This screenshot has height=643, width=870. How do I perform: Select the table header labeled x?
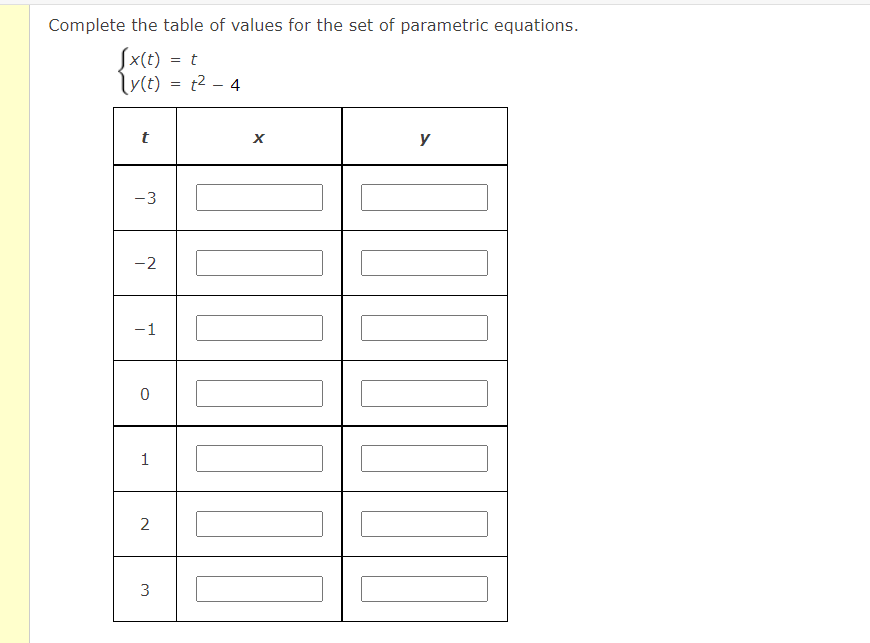click(259, 136)
